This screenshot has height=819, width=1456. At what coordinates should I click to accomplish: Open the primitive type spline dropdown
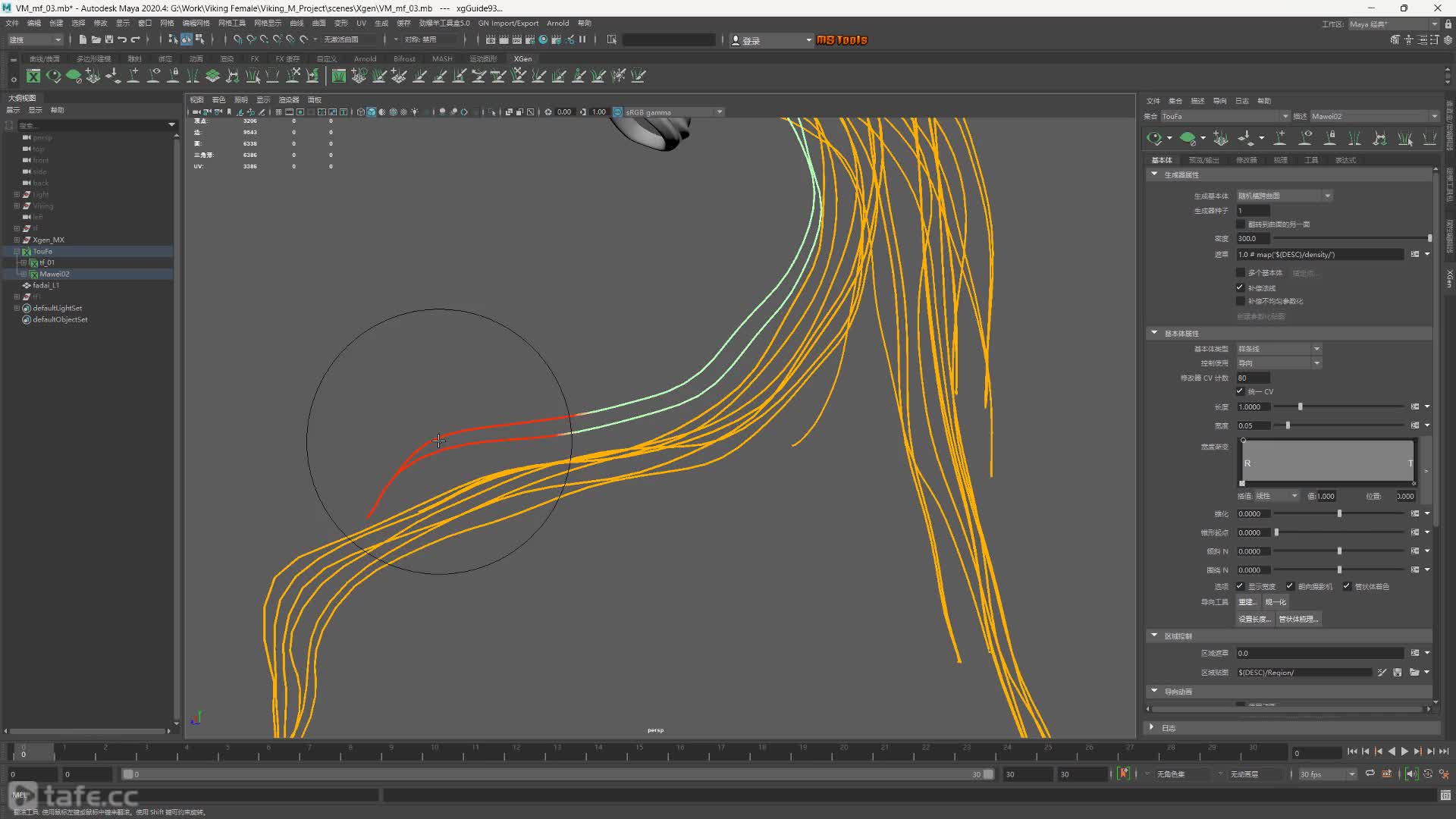coord(1279,350)
